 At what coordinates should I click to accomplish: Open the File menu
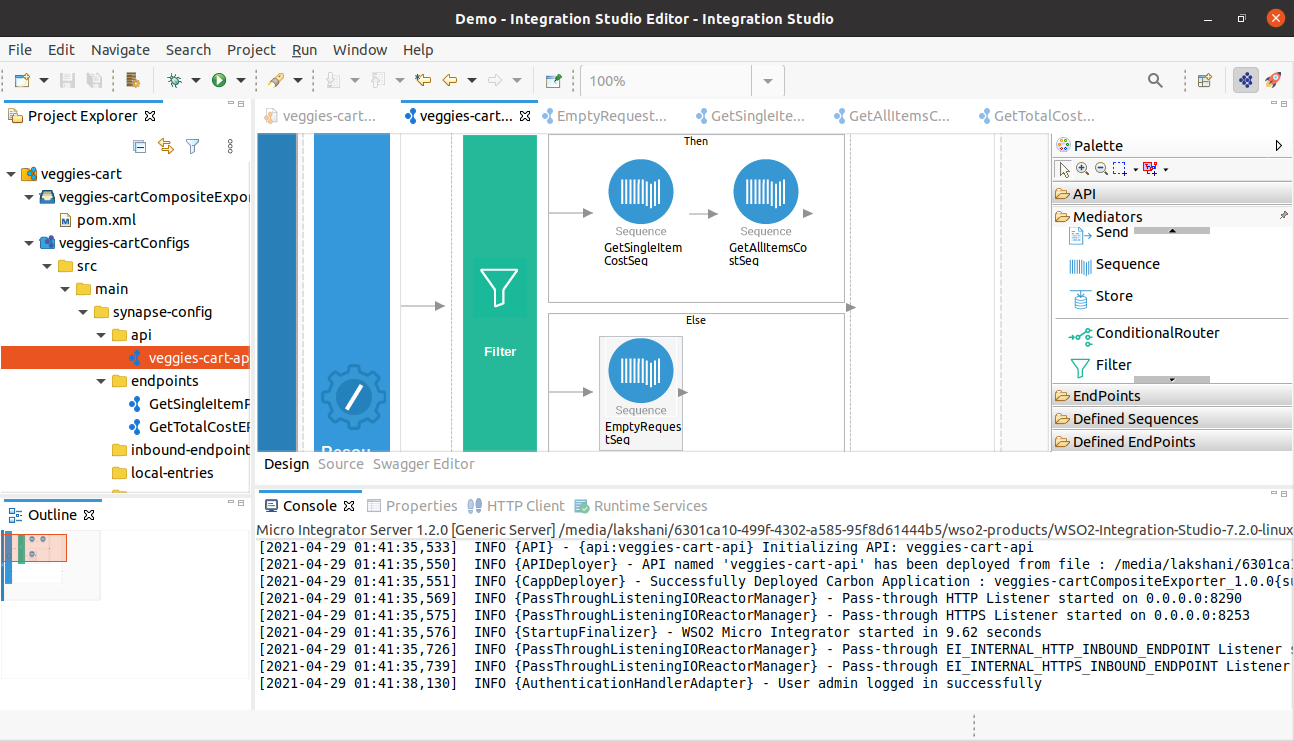click(x=20, y=50)
